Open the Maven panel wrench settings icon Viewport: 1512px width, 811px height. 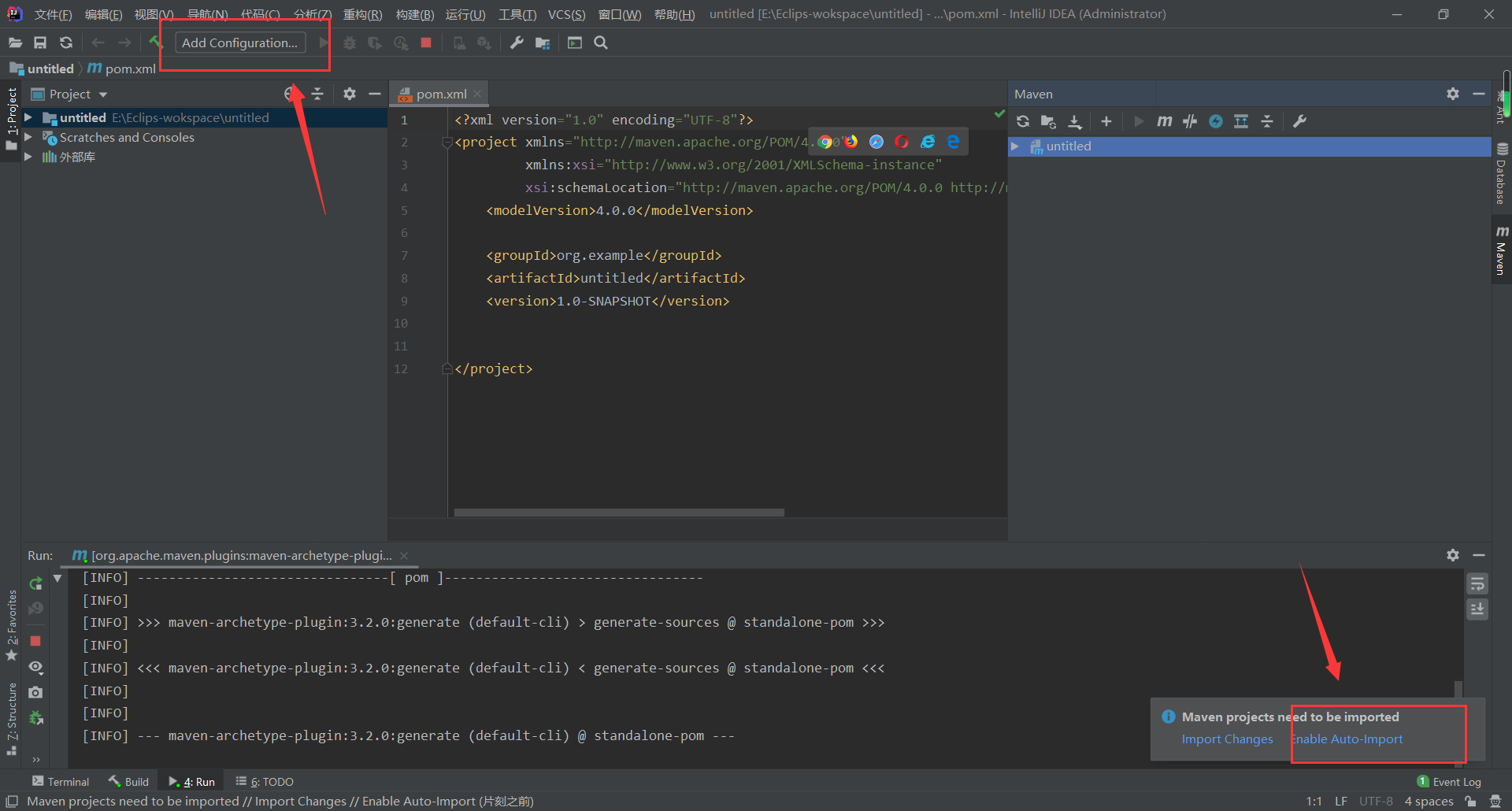tap(1300, 121)
